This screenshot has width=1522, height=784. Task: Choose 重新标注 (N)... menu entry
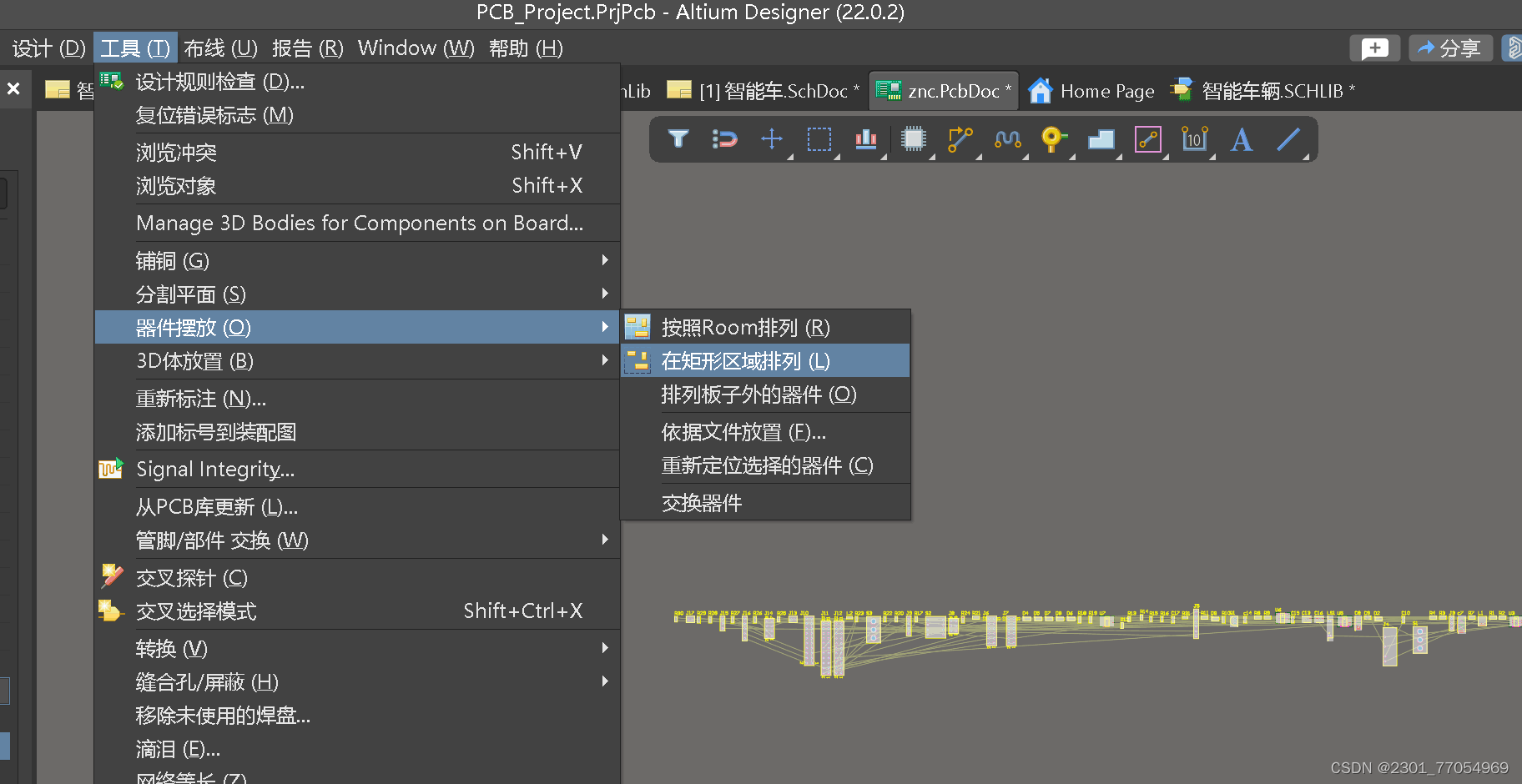pyautogui.click(x=357, y=399)
